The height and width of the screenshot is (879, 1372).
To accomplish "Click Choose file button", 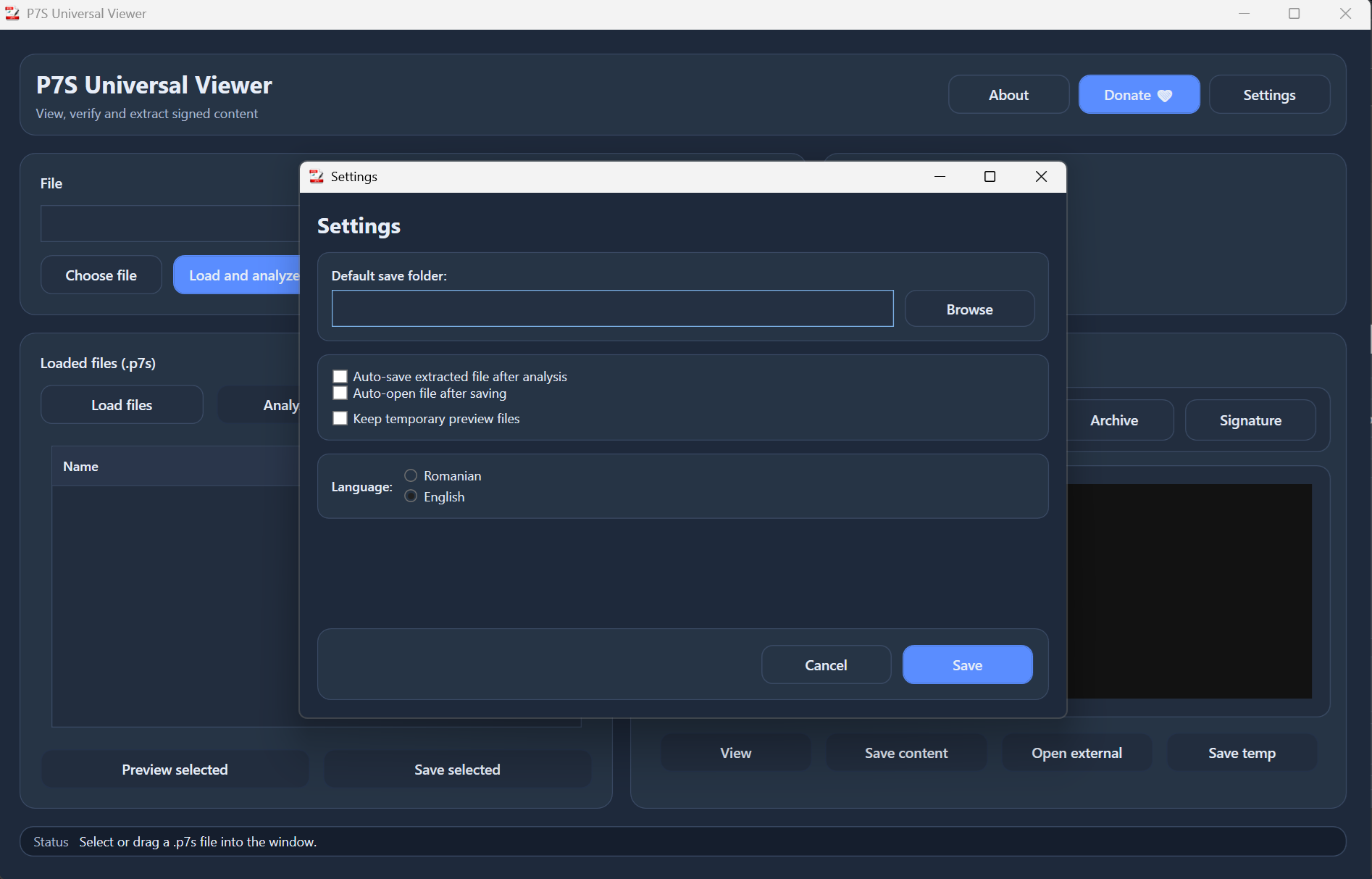I will [x=101, y=275].
